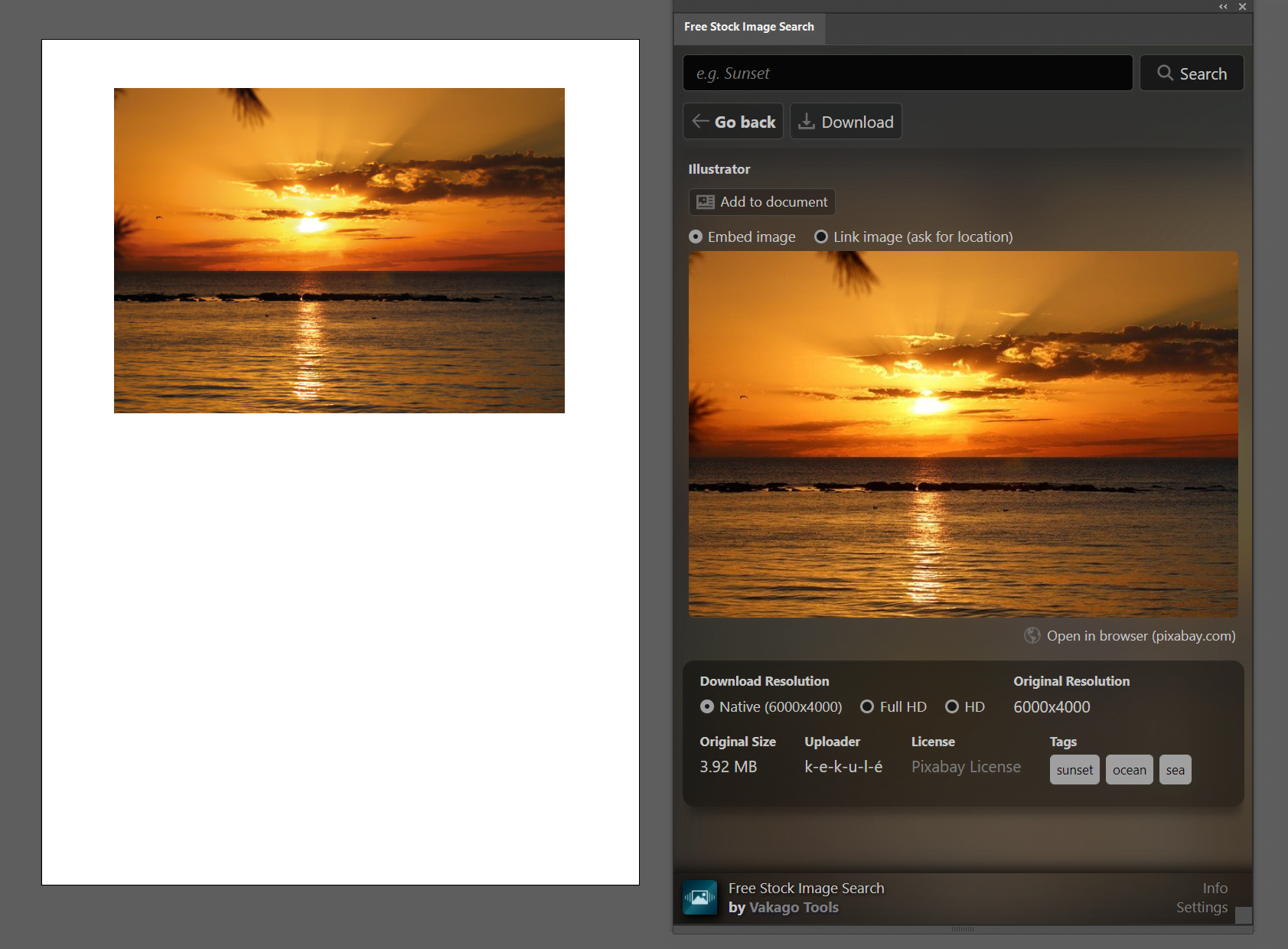Collapse the panel with the double-arrow icon
Screen dimensions: 1288x949
tap(1221, 7)
